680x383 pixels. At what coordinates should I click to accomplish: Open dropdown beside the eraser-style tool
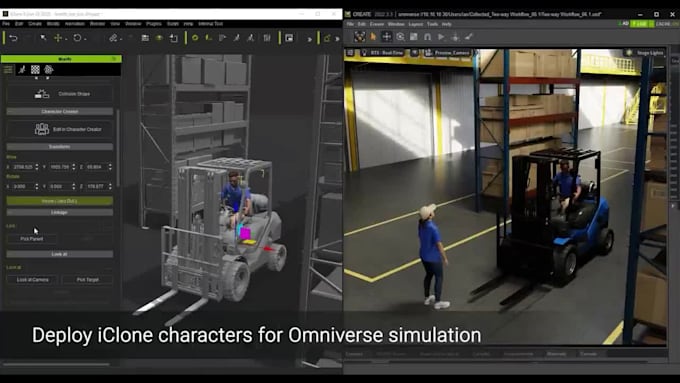121,39
